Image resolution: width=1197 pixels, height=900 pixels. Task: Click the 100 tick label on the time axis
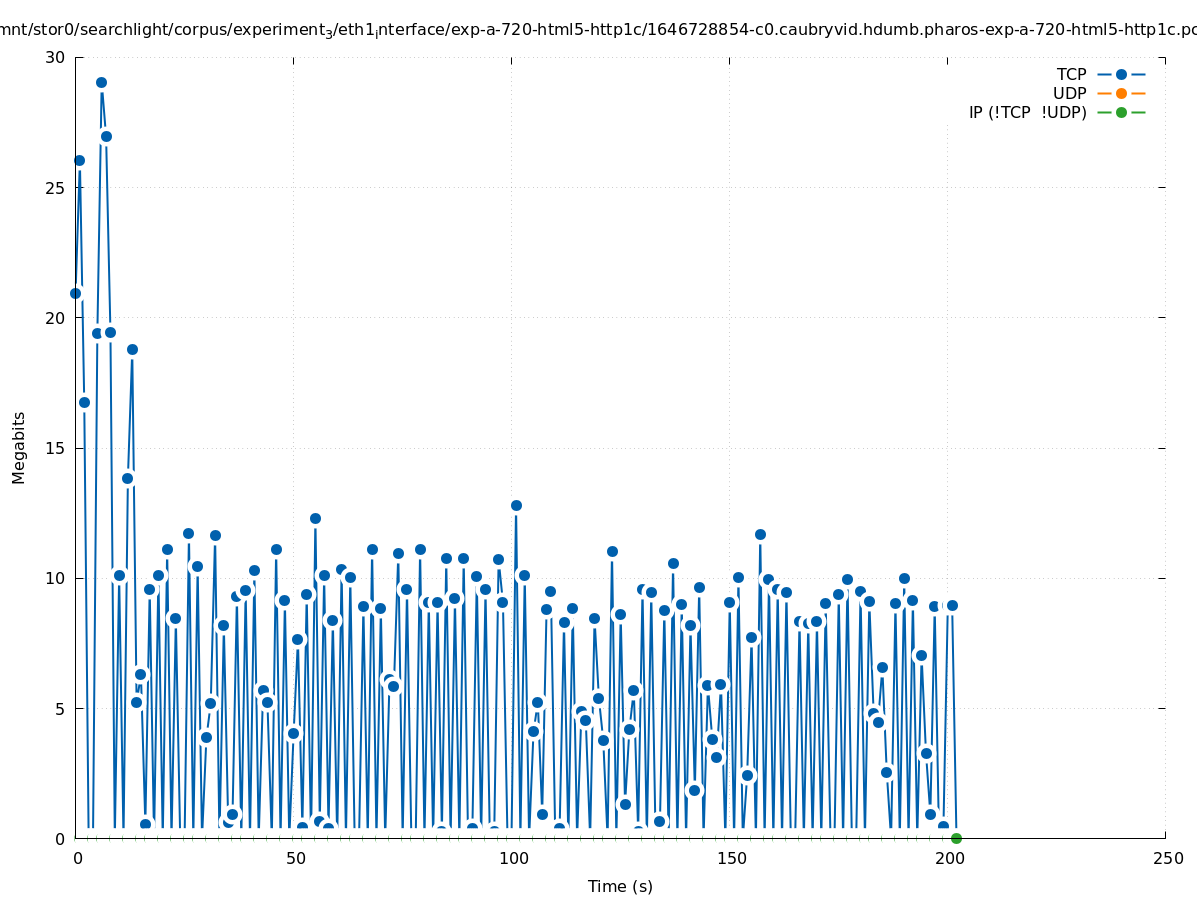(x=513, y=858)
